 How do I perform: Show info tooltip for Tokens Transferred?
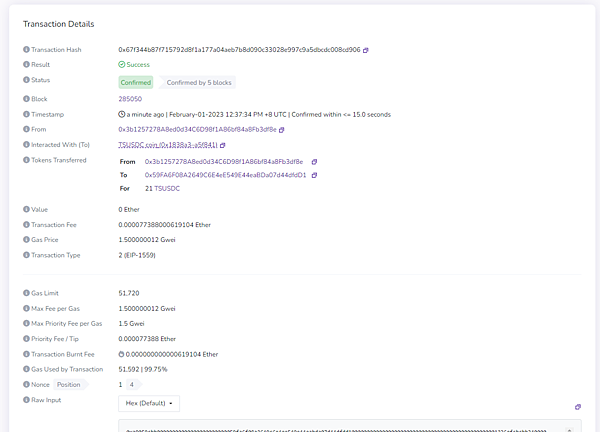[26, 160]
